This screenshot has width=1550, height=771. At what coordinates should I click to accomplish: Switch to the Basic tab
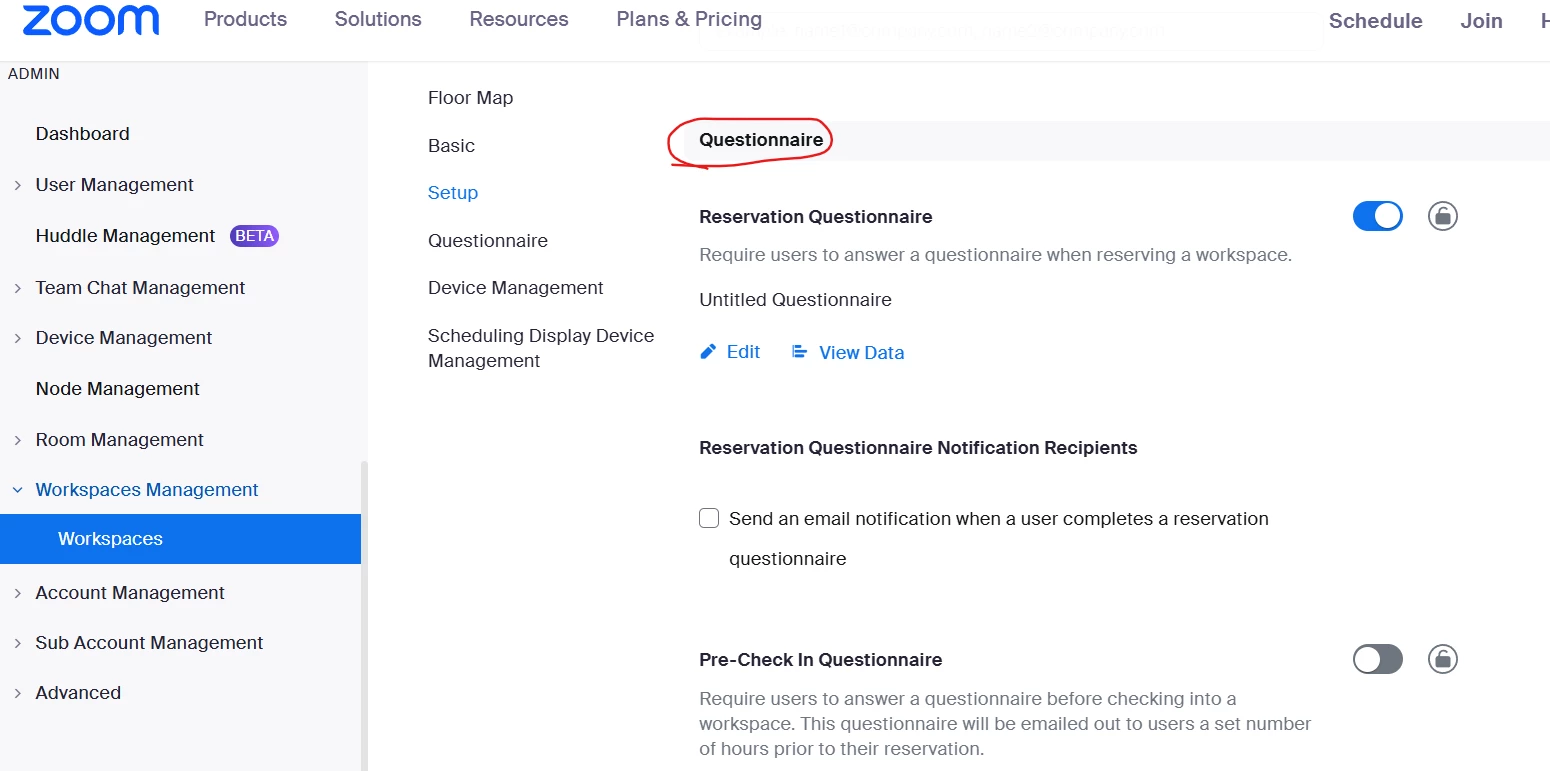point(451,146)
